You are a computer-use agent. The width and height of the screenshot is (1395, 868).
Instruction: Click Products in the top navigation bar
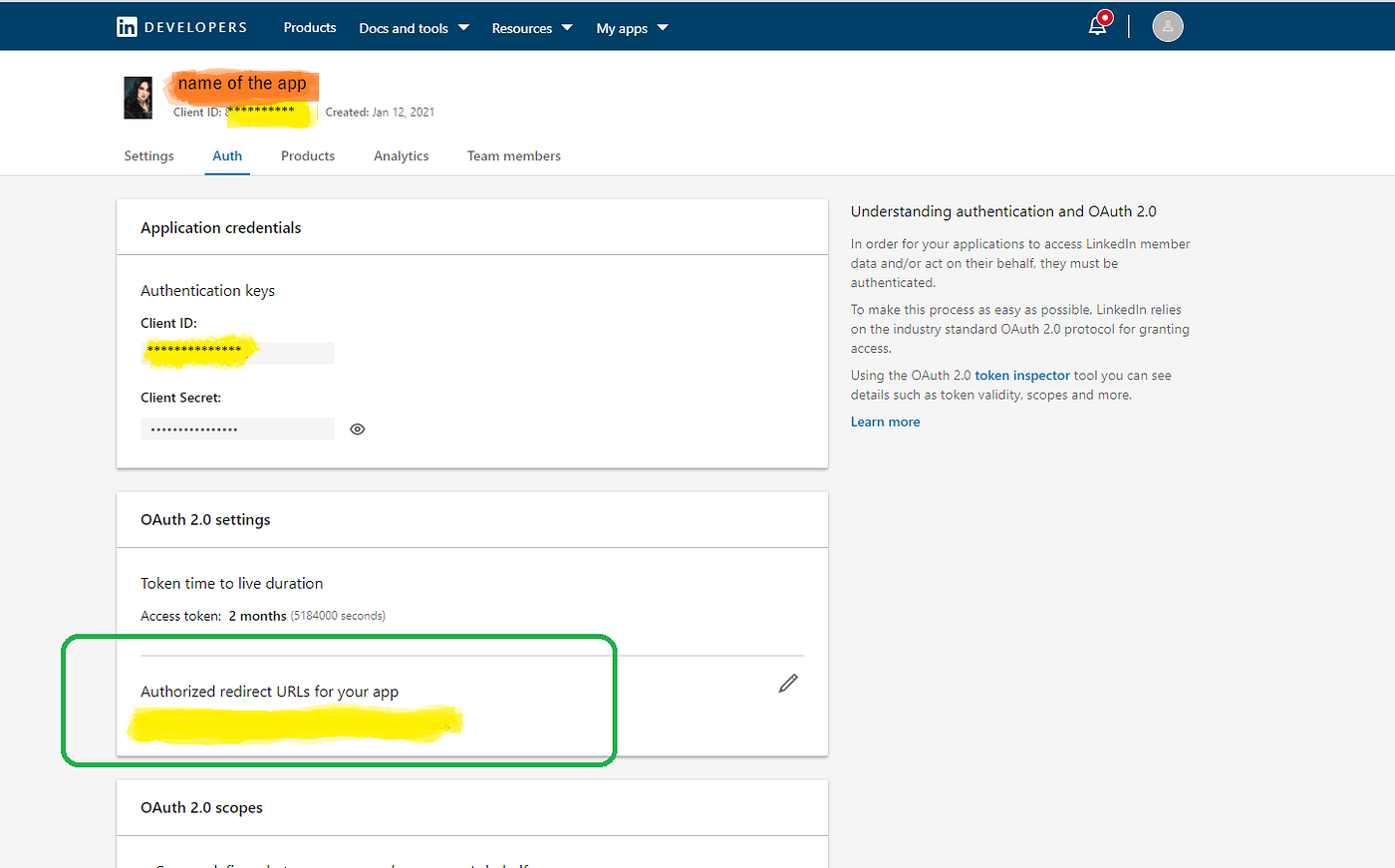(x=309, y=28)
